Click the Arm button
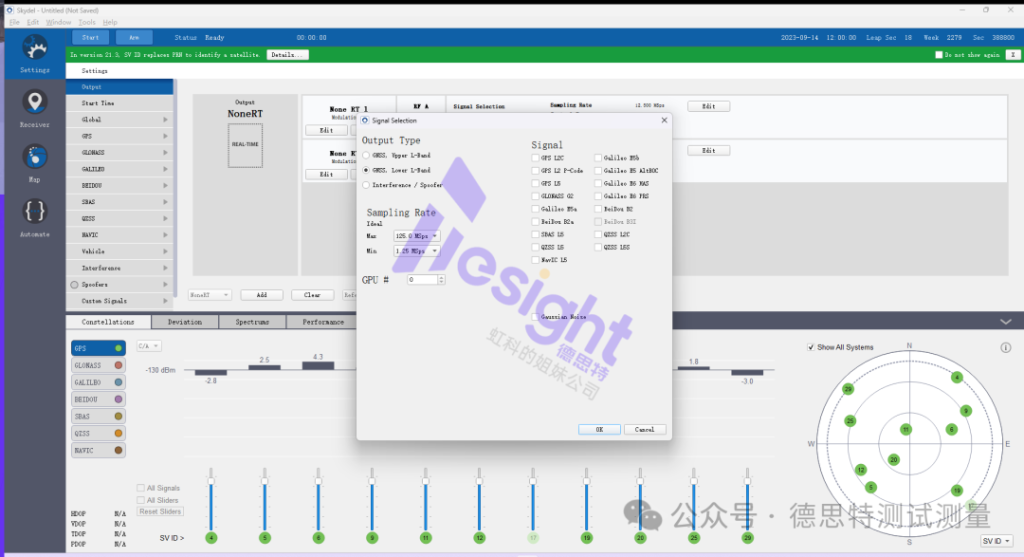Viewport: 1024px width, 557px height. (x=134, y=37)
